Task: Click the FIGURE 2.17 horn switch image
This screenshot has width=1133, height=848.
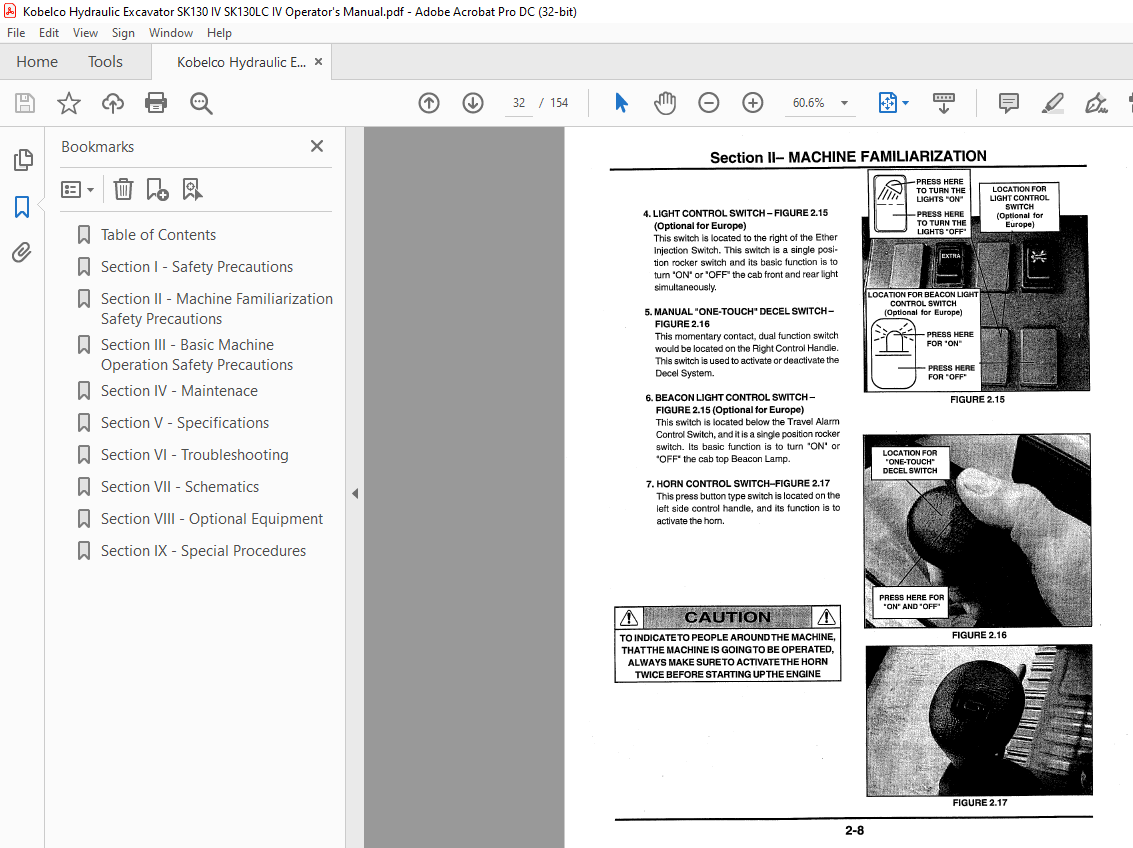Action: point(979,720)
